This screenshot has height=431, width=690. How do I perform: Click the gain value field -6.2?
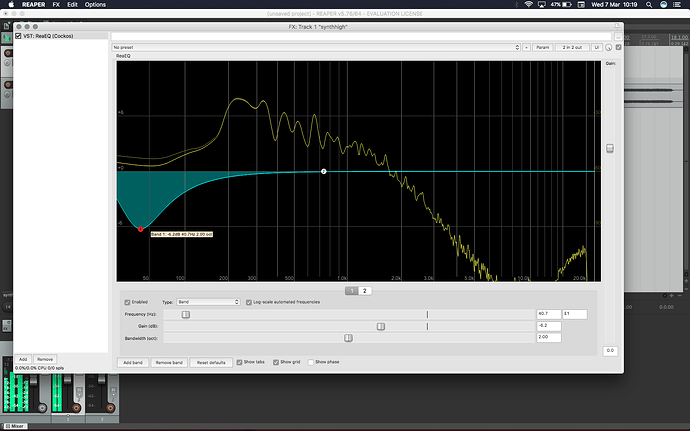(549, 326)
